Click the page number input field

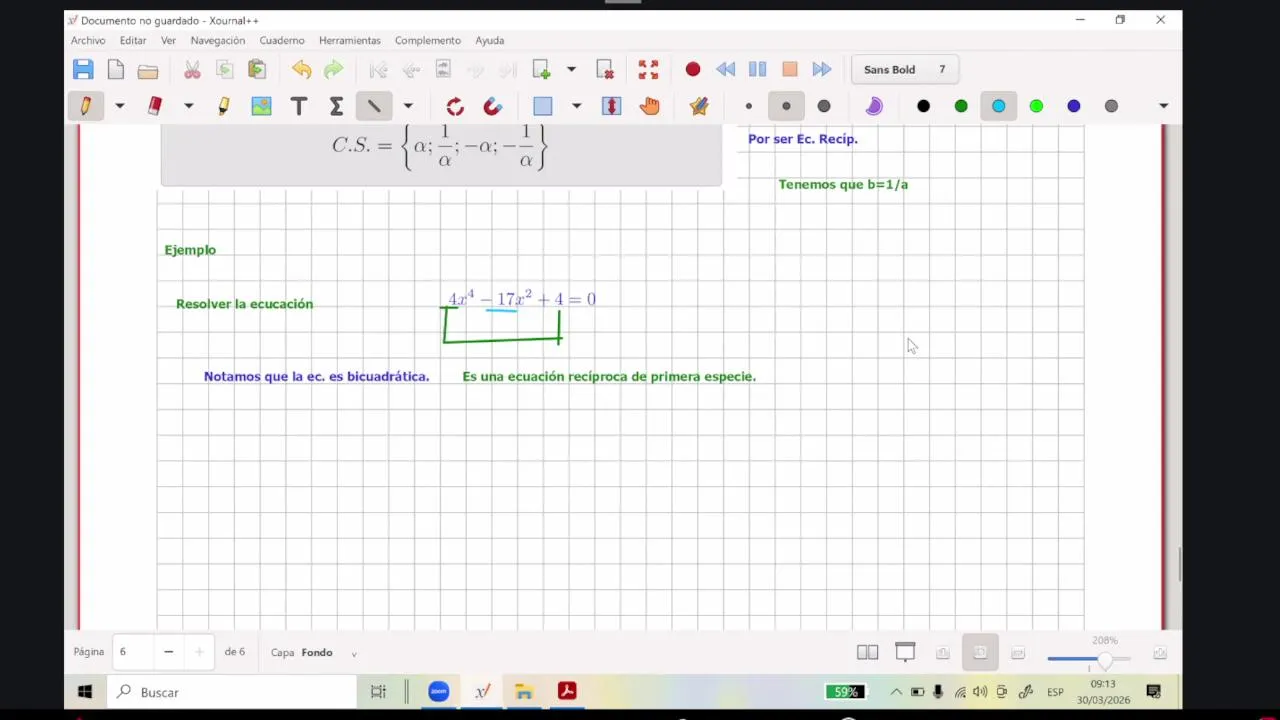pyautogui.click(x=134, y=652)
